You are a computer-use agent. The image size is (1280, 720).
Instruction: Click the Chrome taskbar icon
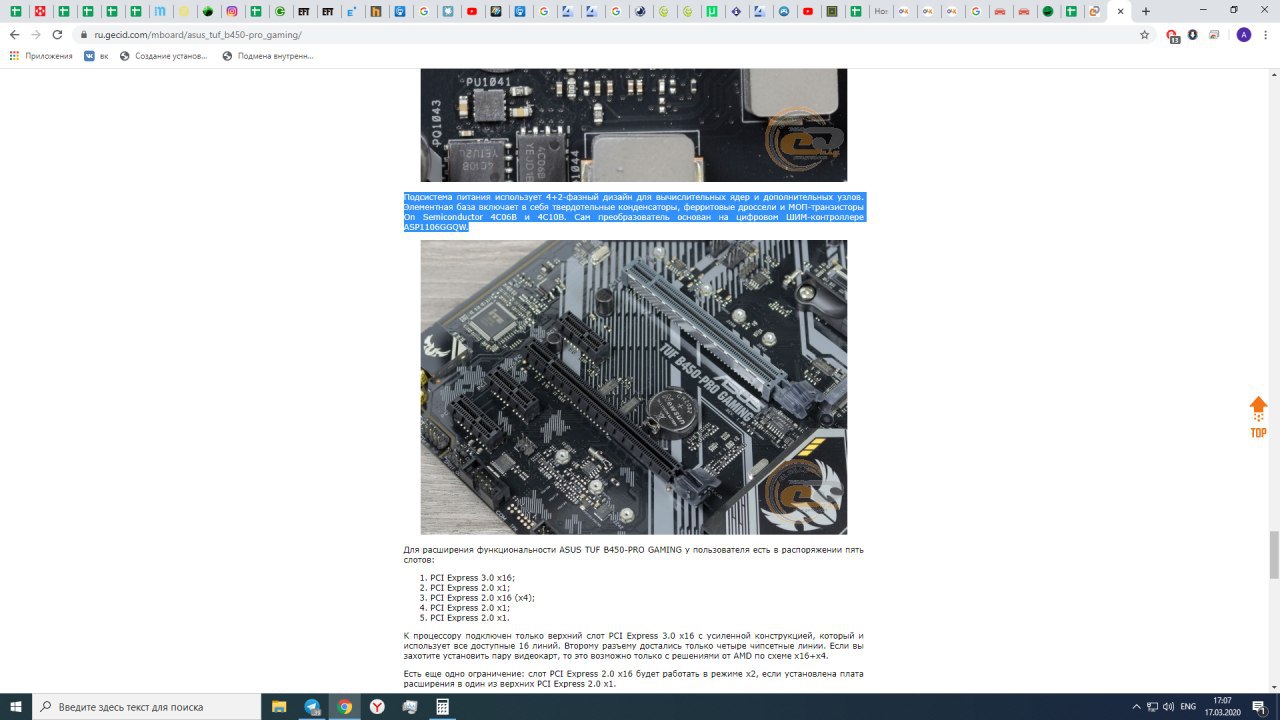(x=345, y=706)
